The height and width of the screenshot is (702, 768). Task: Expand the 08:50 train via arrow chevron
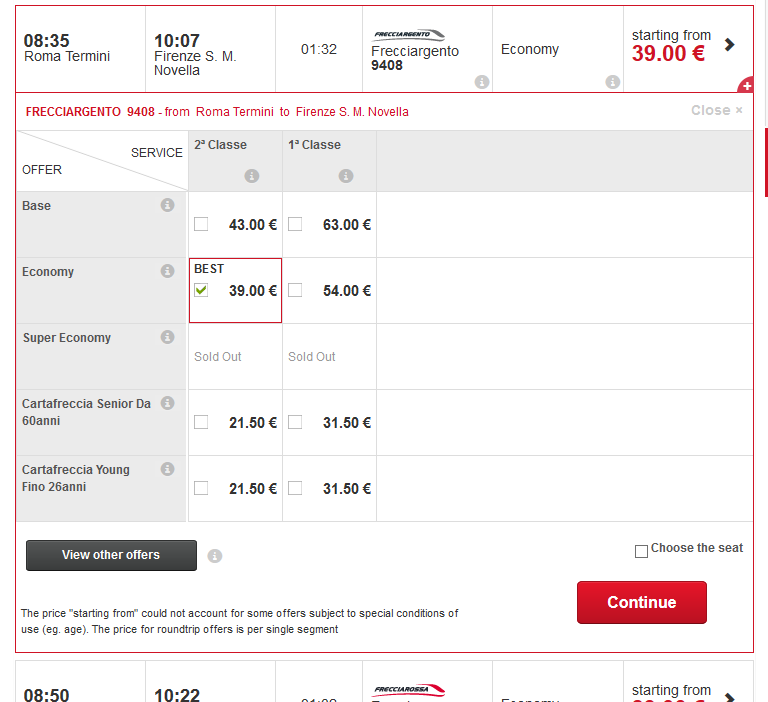(729, 697)
